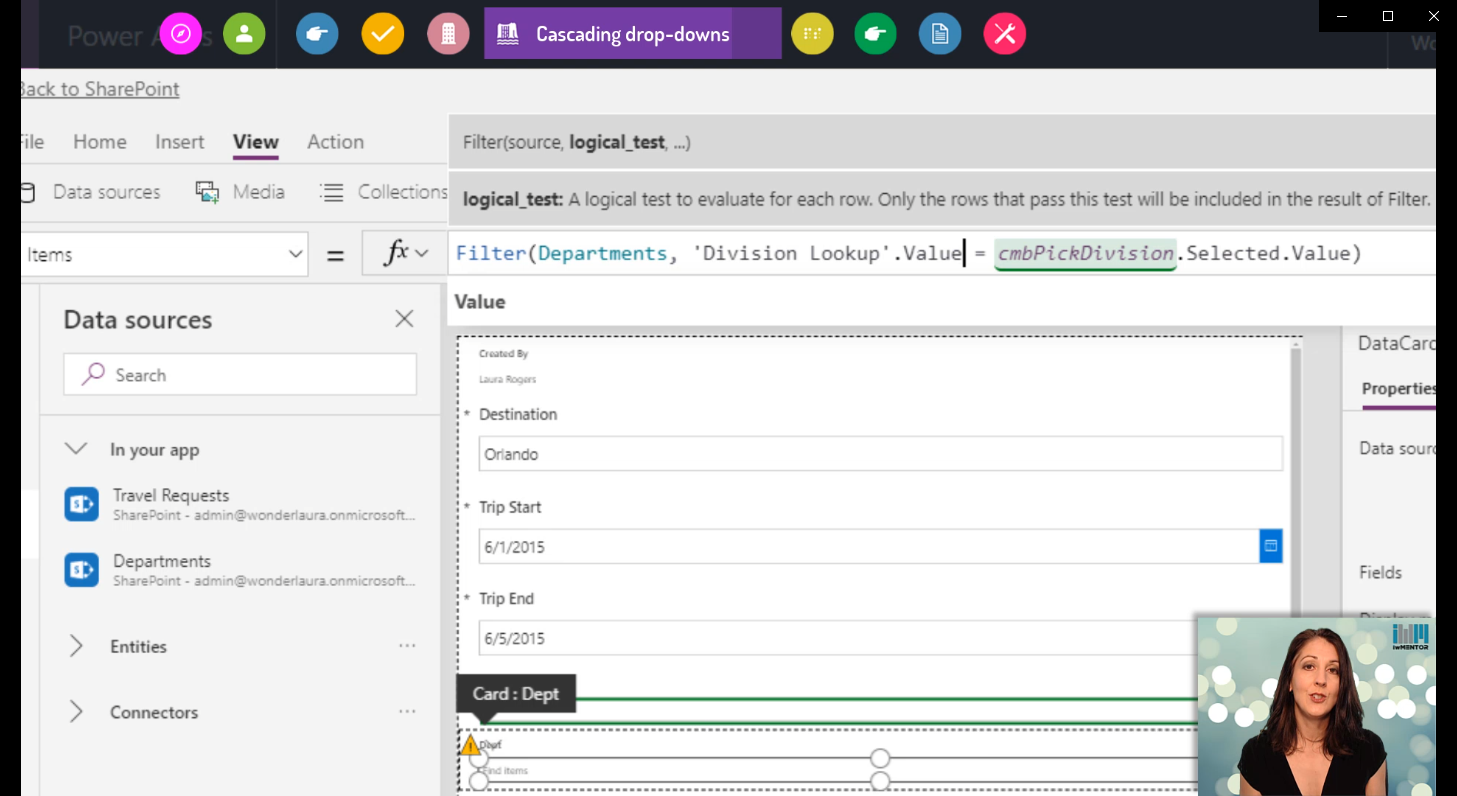Screen dimensions: 1457x796
Task: Click the Media ribbon button
Action: tap(241, 192)
